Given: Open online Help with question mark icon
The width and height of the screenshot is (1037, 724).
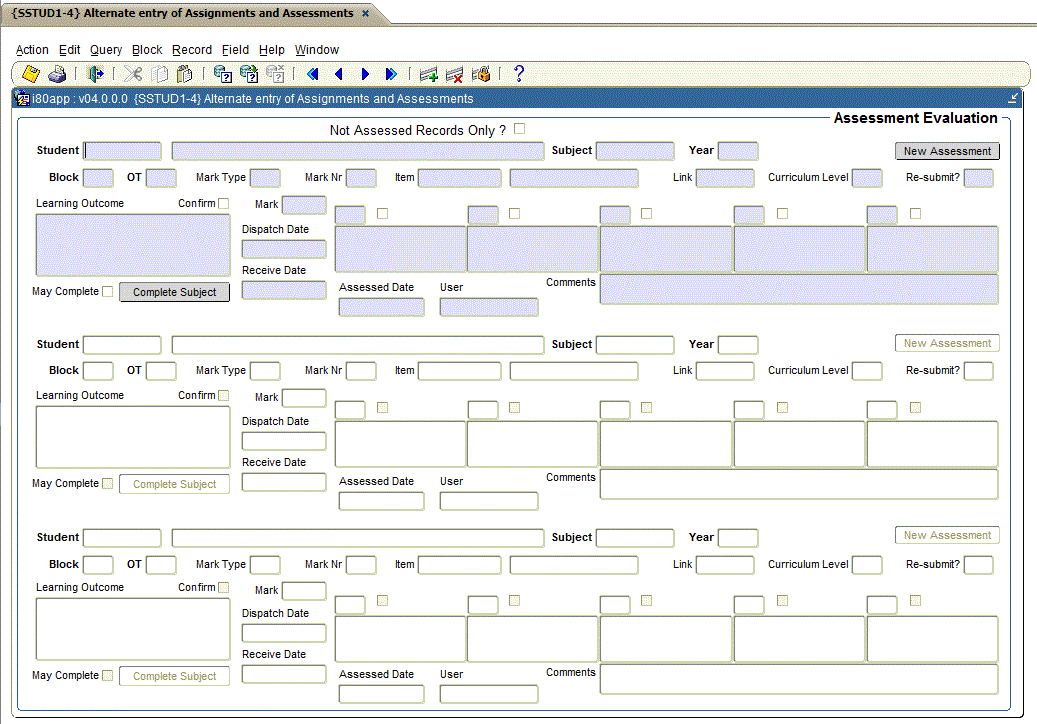Looking at the screenshot, I should click(x=518, y=73).
